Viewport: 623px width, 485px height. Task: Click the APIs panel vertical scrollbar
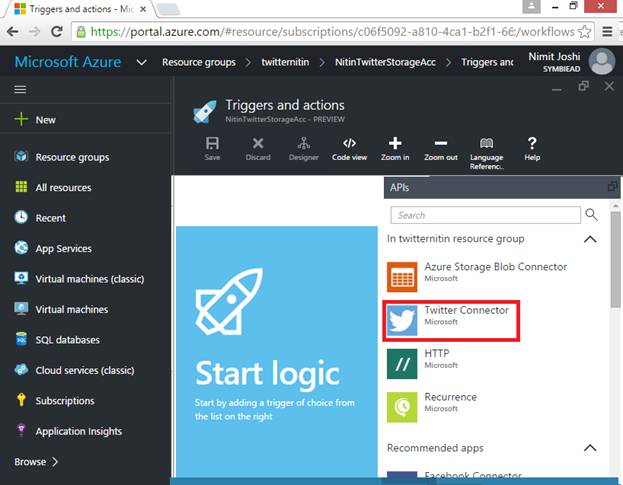point(615,259)
